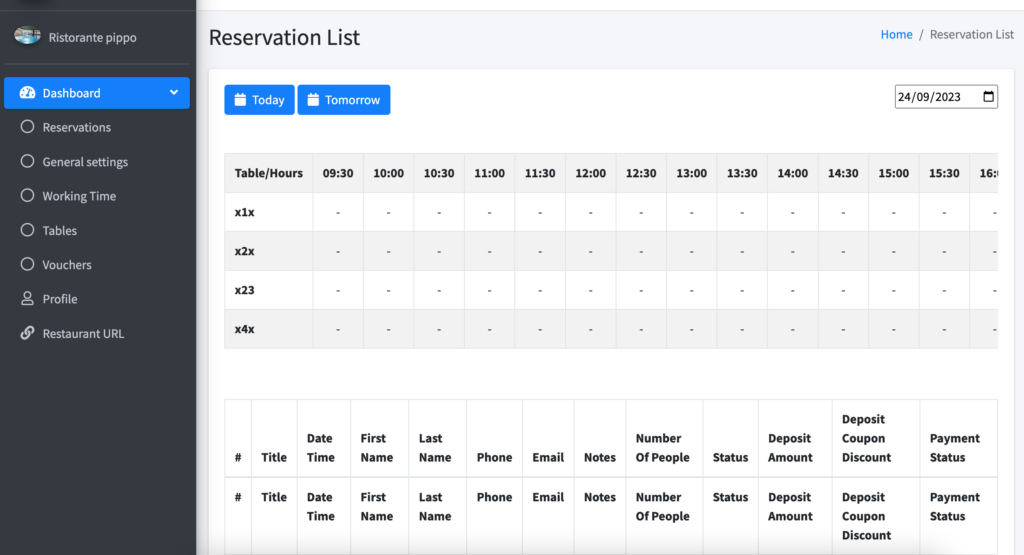This screenshot has height=555, width=1024.
Task: Click the Restaurant URL link icon
Action: [x=27, y=333]
